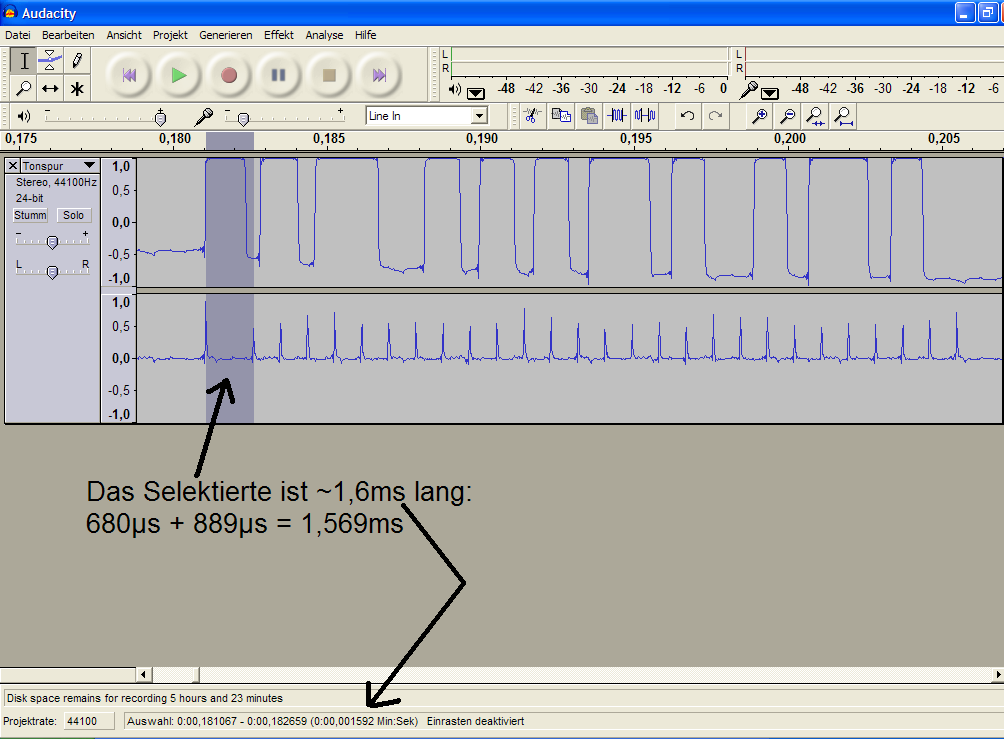The width and height of the screenshot is (1004, 739).
Task: Pause playback with Pause button
Action: pos(279,75)
